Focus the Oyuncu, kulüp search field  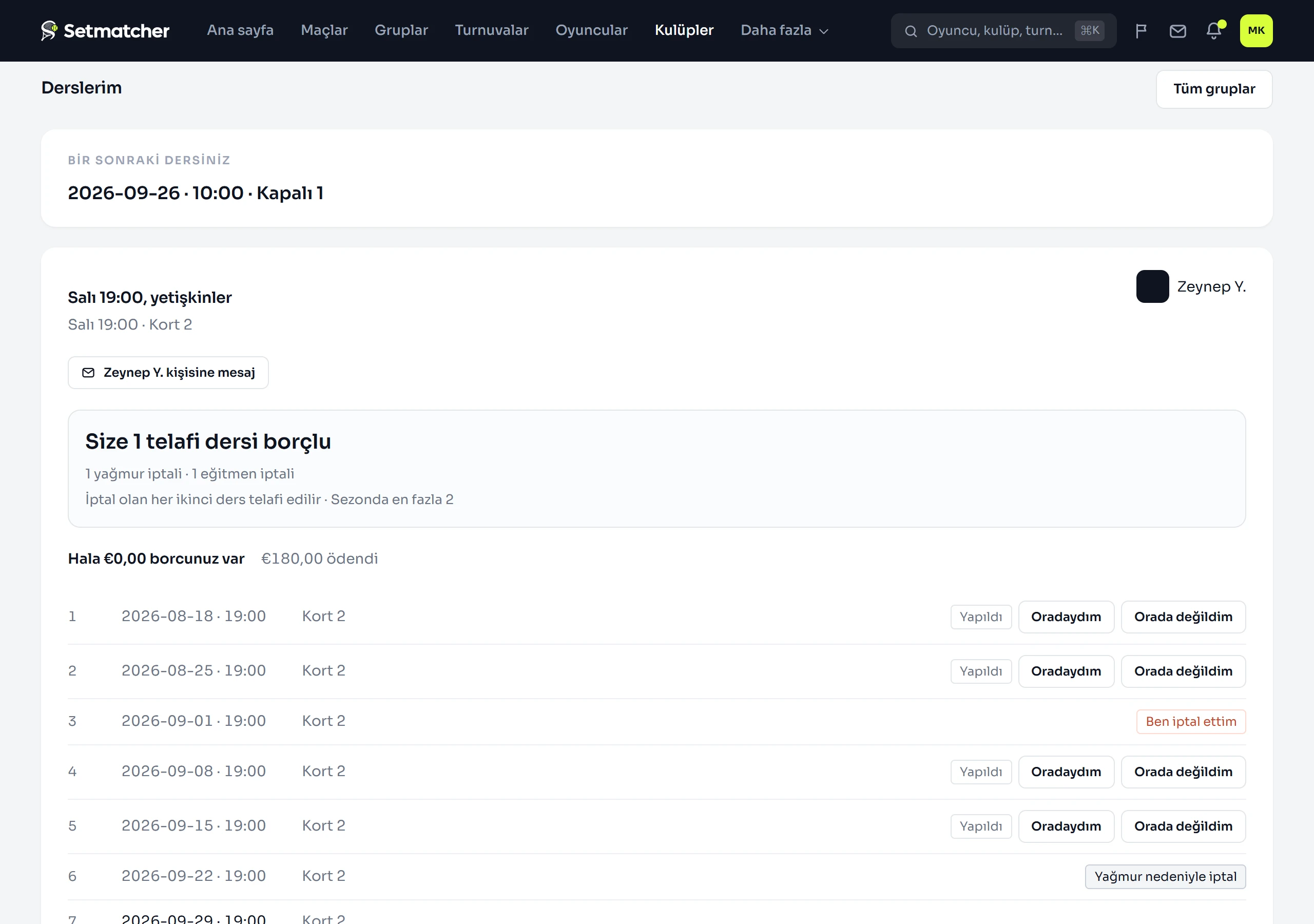tap(1003, 31)
